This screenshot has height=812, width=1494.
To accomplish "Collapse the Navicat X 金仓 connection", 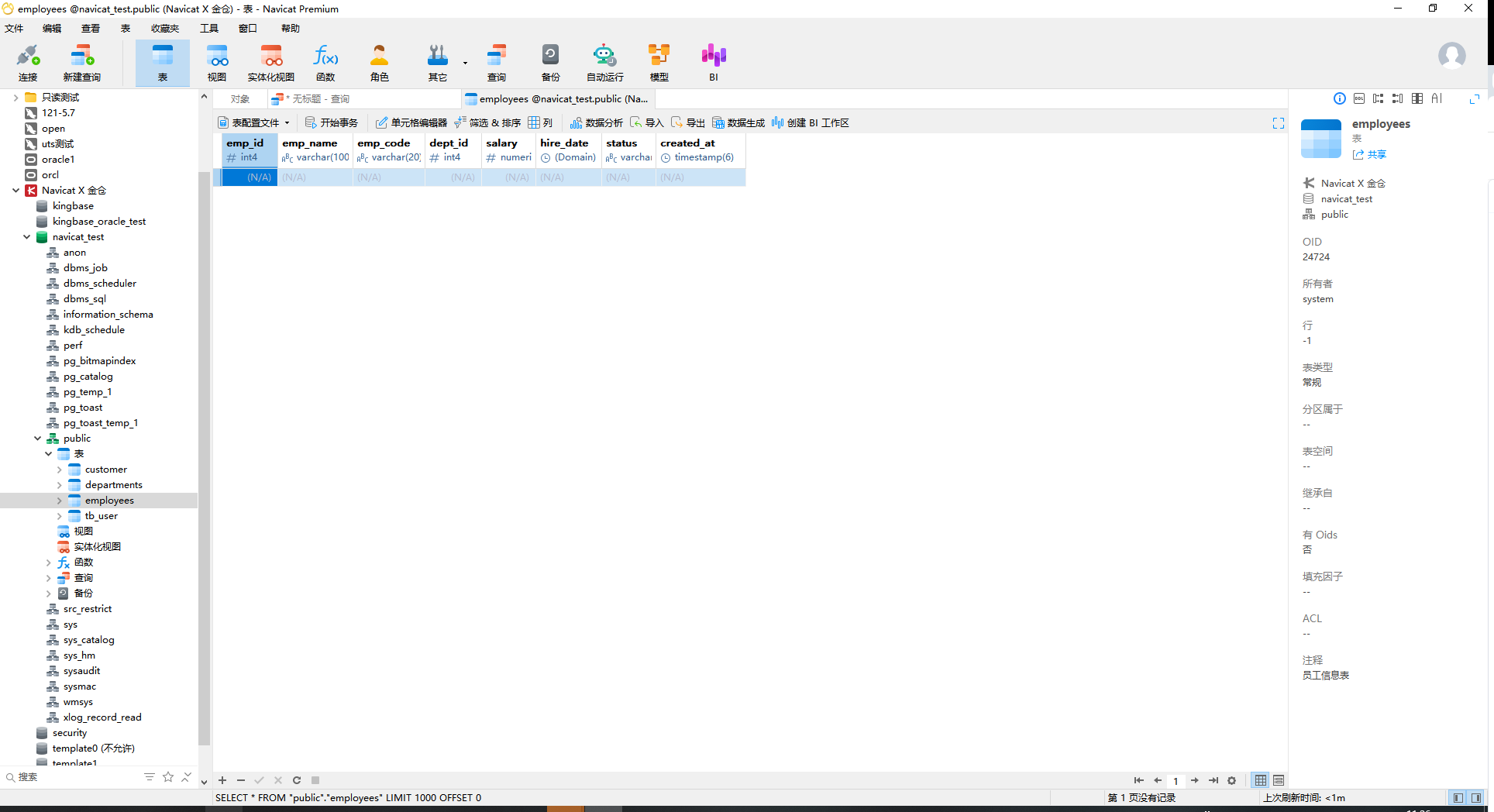I will point(15,191).
